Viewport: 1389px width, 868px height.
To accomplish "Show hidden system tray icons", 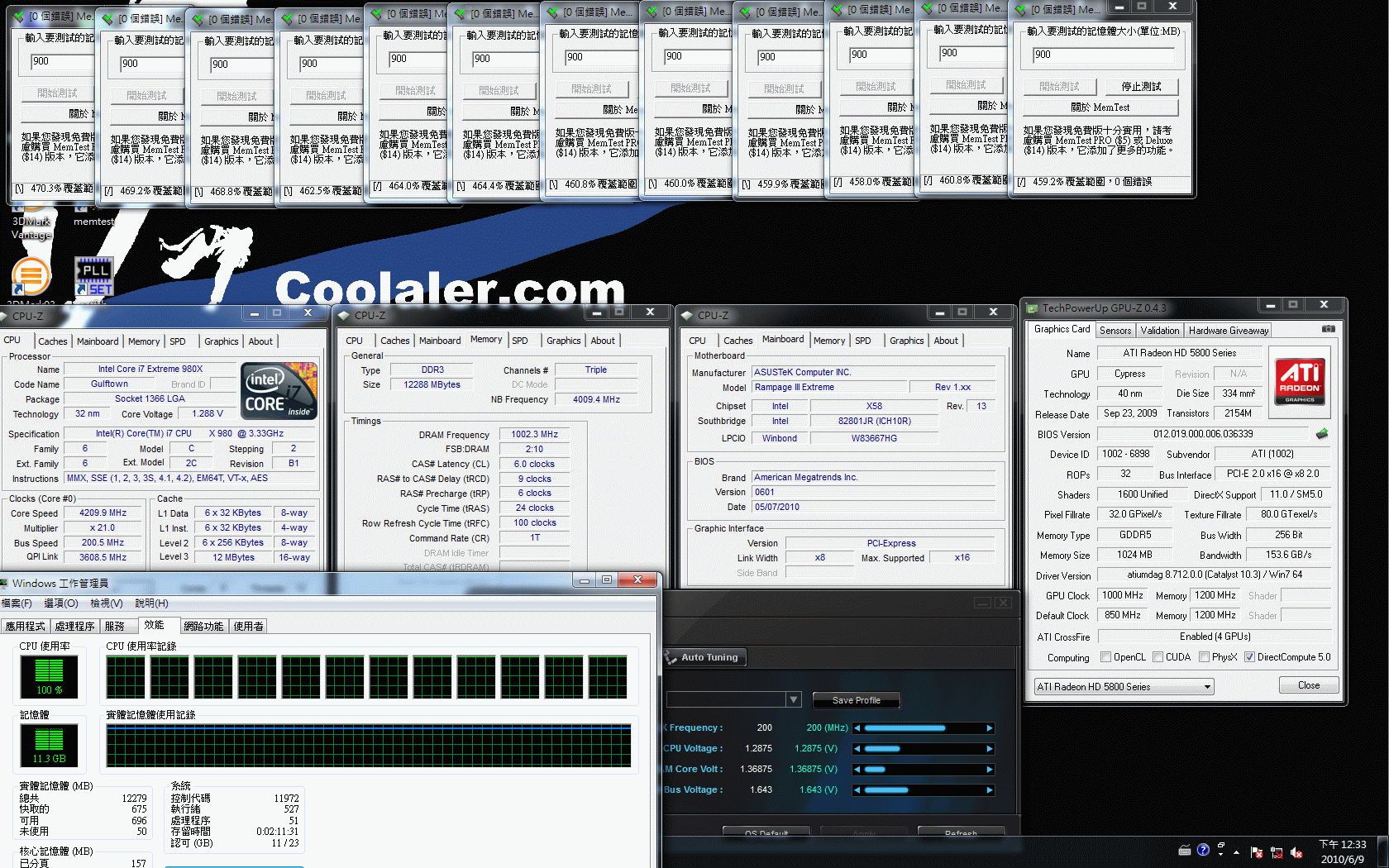I will pos(1237,852).
